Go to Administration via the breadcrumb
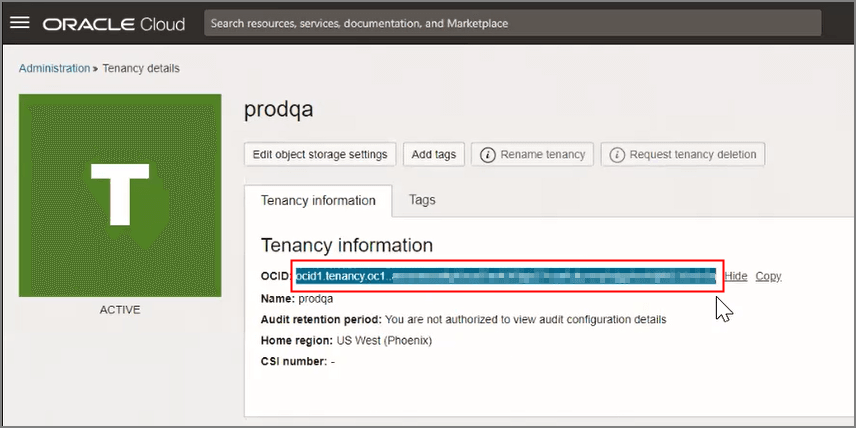This screenshot has width=856, height=428. coord(54,68)
